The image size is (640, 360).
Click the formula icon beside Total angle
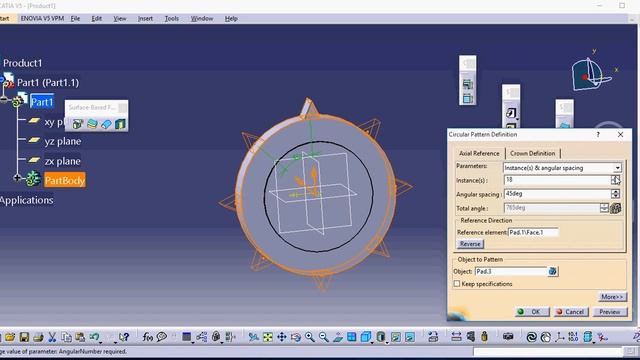[x=616, y=208]
